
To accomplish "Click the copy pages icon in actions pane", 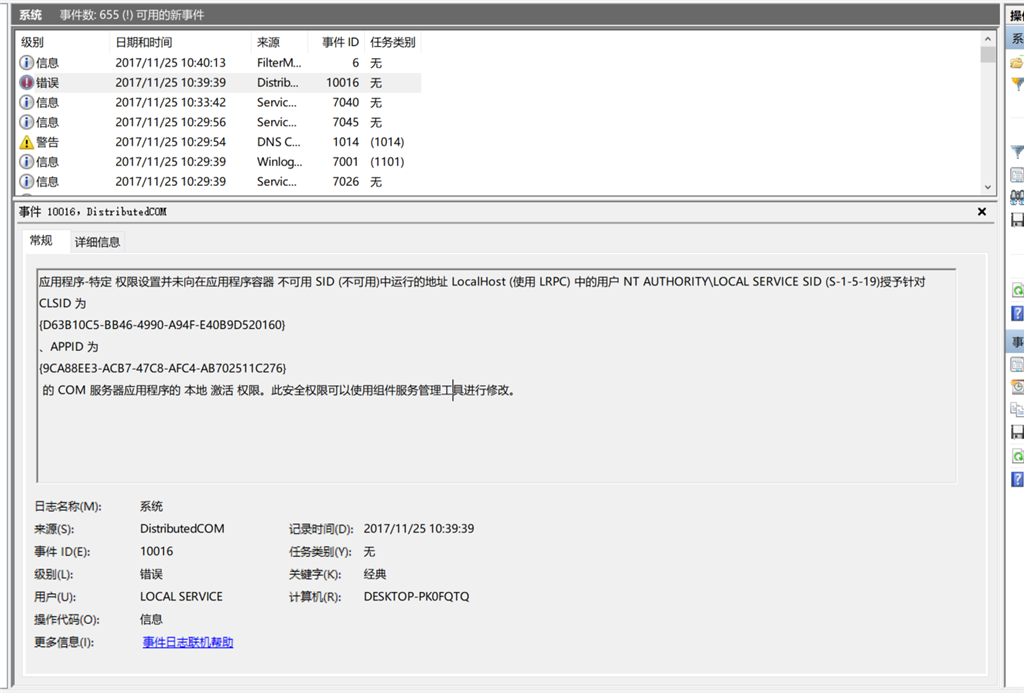I will click(x=1017, y=409).
